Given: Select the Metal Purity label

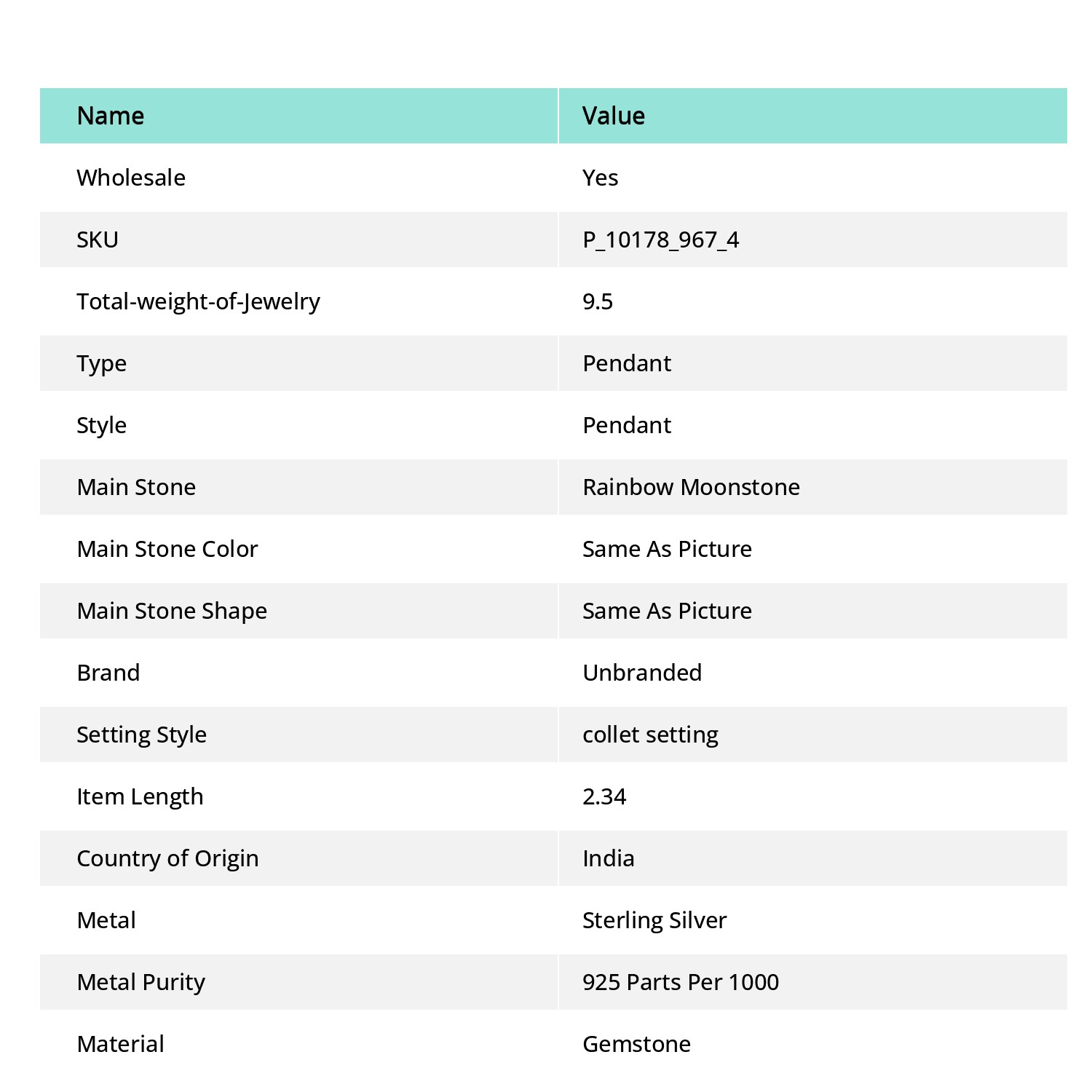Looking at the screenshot, I should (x=141, y=982).
